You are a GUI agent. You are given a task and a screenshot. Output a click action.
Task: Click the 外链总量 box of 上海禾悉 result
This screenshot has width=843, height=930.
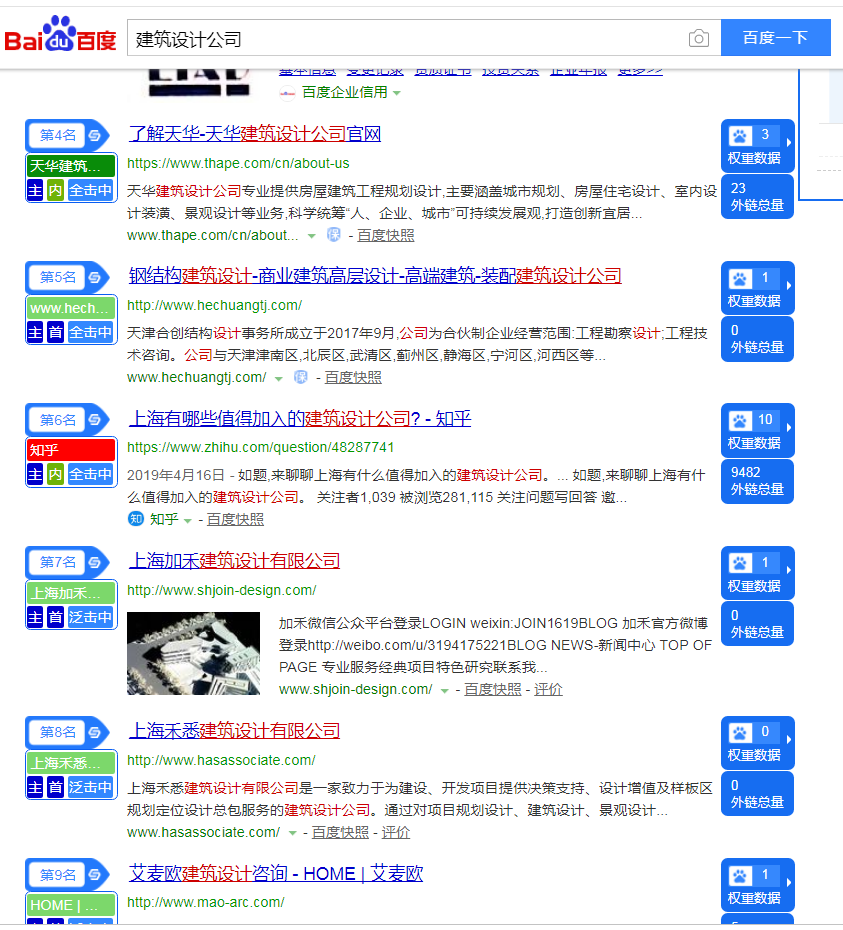(757, 794)
